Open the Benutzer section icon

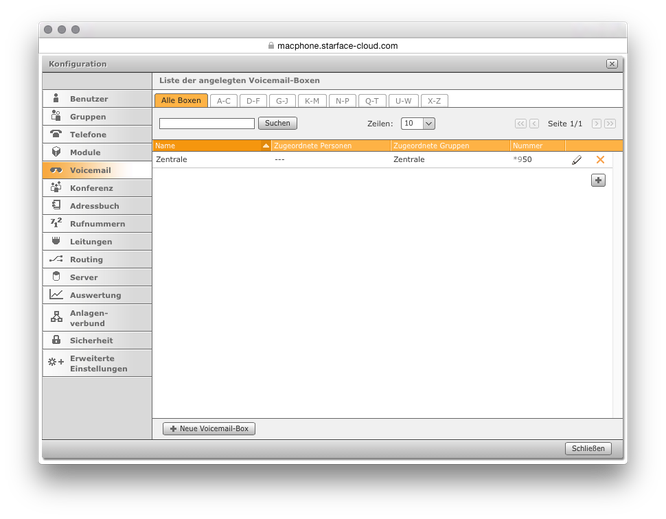tap(56, 99)
